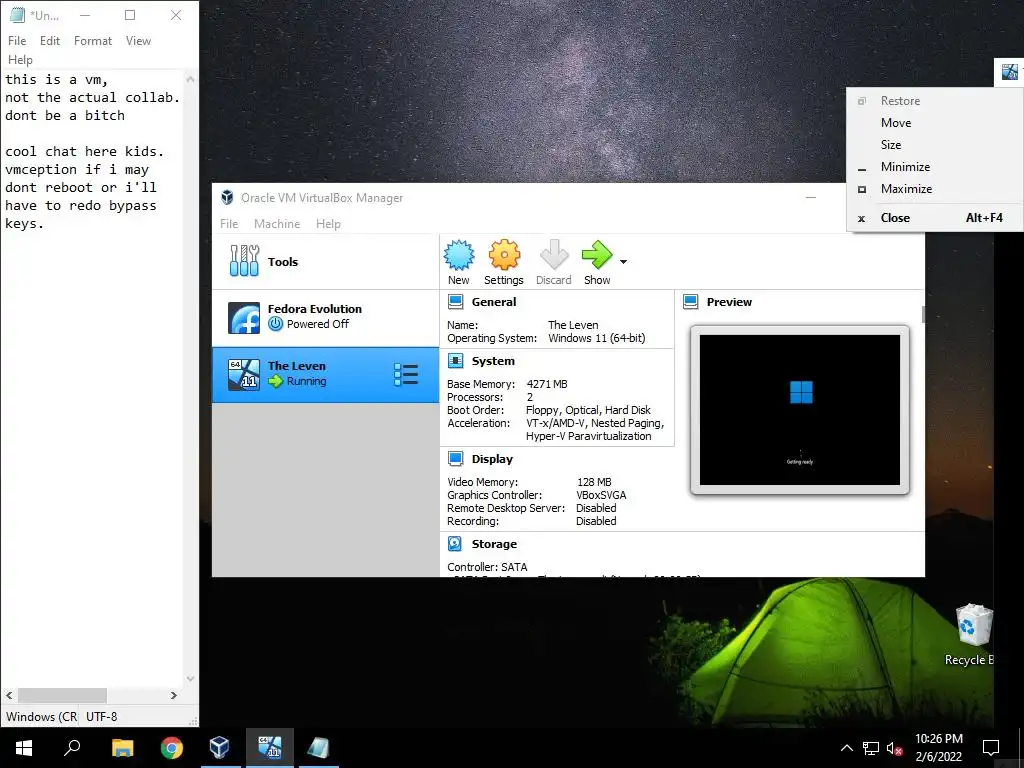Click Notepad horizontal scroll right arrow

coord(174,695)
